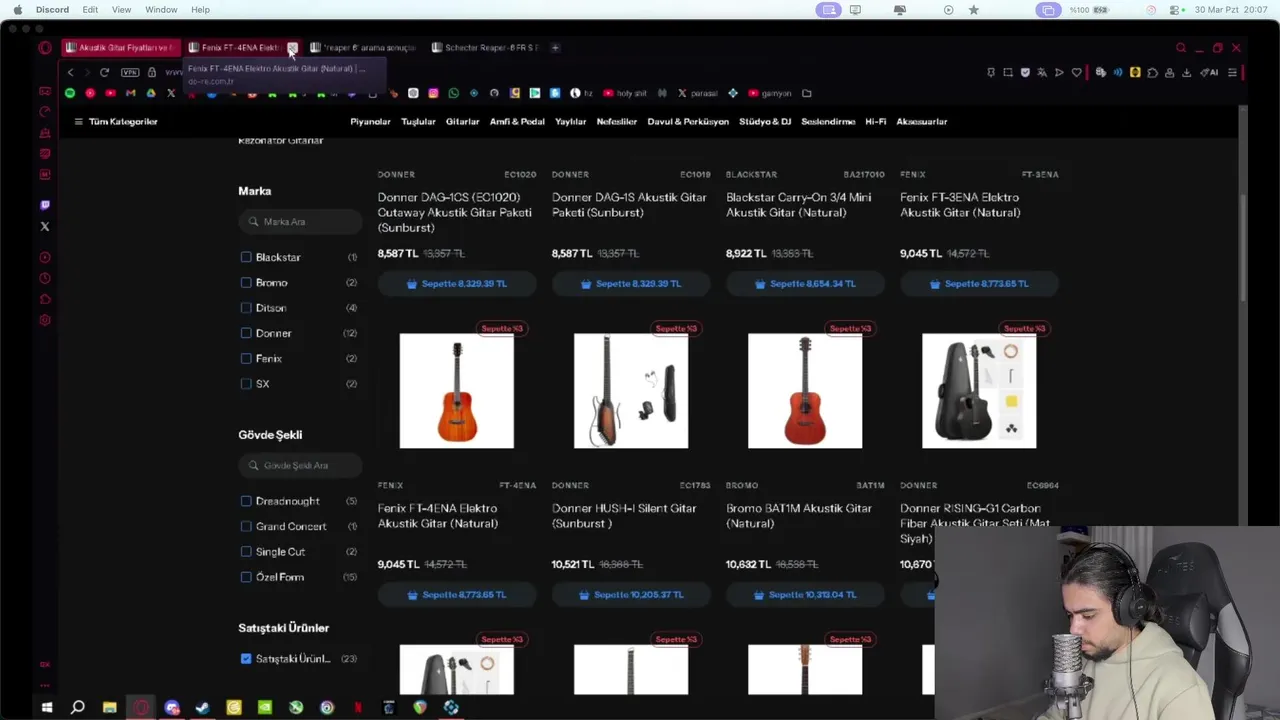Click the NVIDIA taskbar icon
Image resolution: width=1280 pixels, height=720 pixels.
tap(264, 708)
